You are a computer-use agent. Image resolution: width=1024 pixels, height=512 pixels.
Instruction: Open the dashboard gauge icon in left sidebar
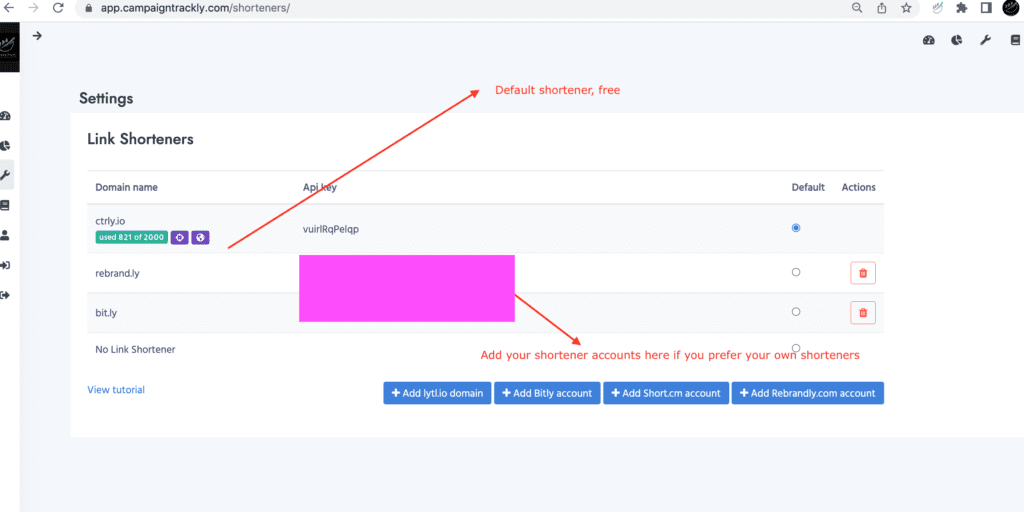(6, 117)
